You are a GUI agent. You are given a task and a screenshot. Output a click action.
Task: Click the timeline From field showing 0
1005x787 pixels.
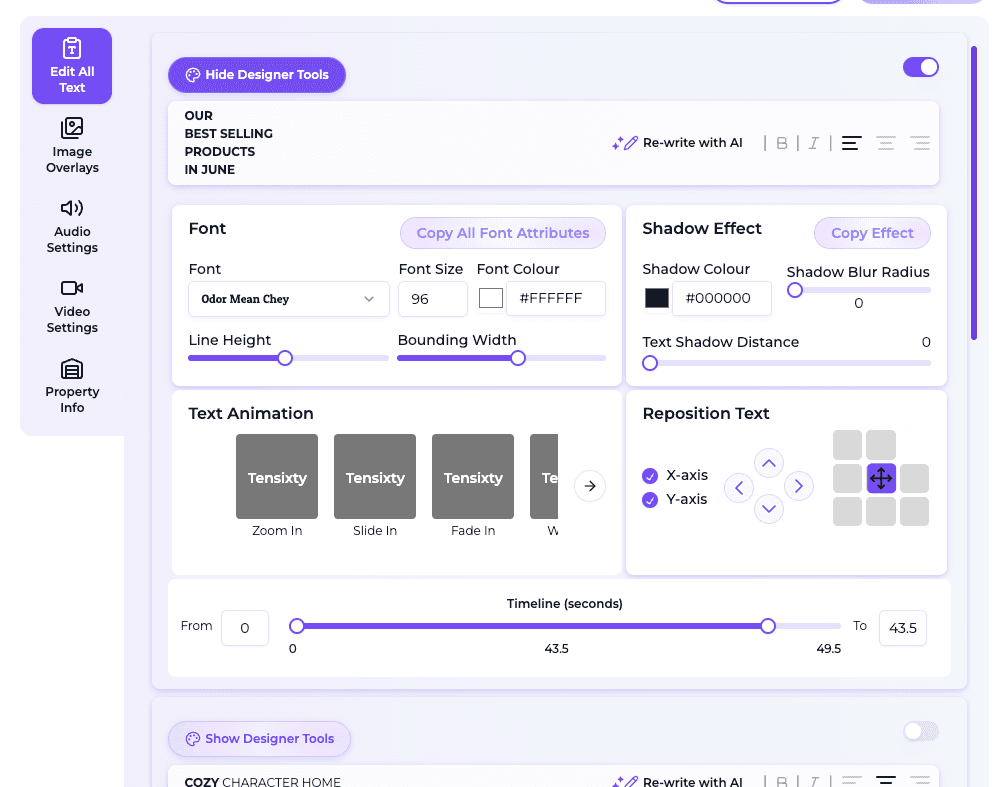[x=245, y=628]
